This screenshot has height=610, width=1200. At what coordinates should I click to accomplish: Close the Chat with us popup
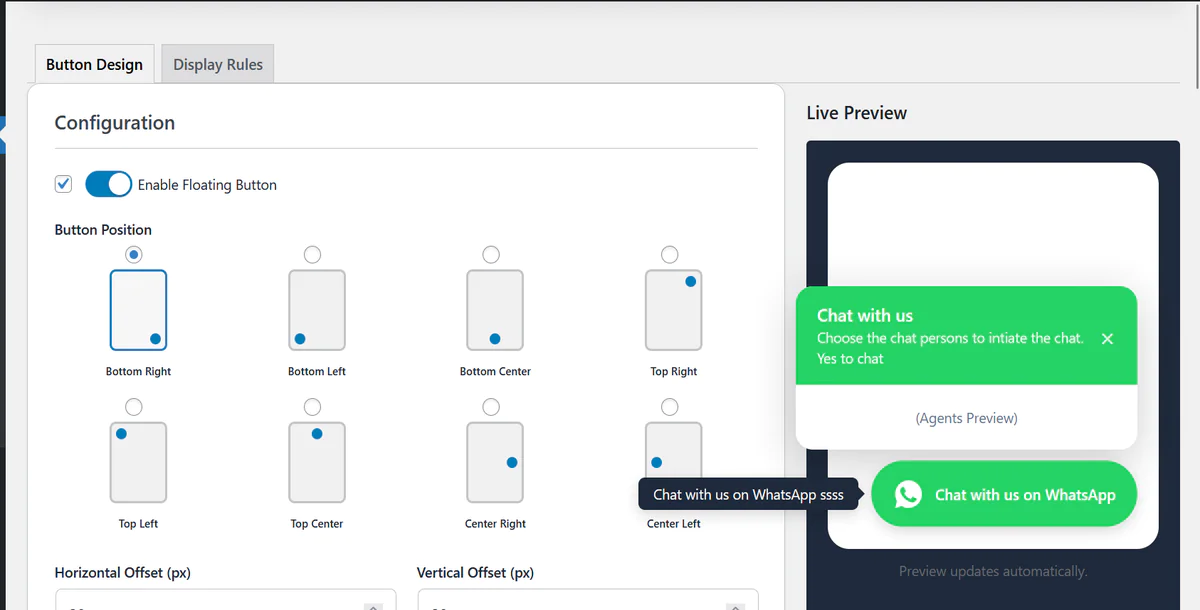click(x=1107, y=339)
